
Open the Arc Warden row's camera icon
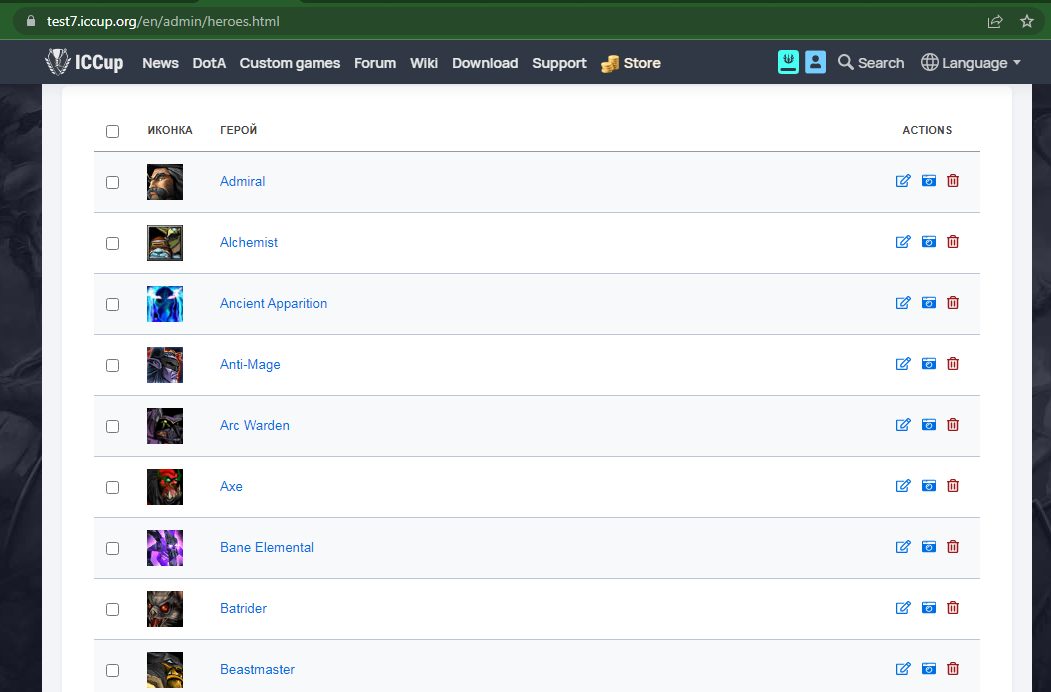(x=928, y=425)
